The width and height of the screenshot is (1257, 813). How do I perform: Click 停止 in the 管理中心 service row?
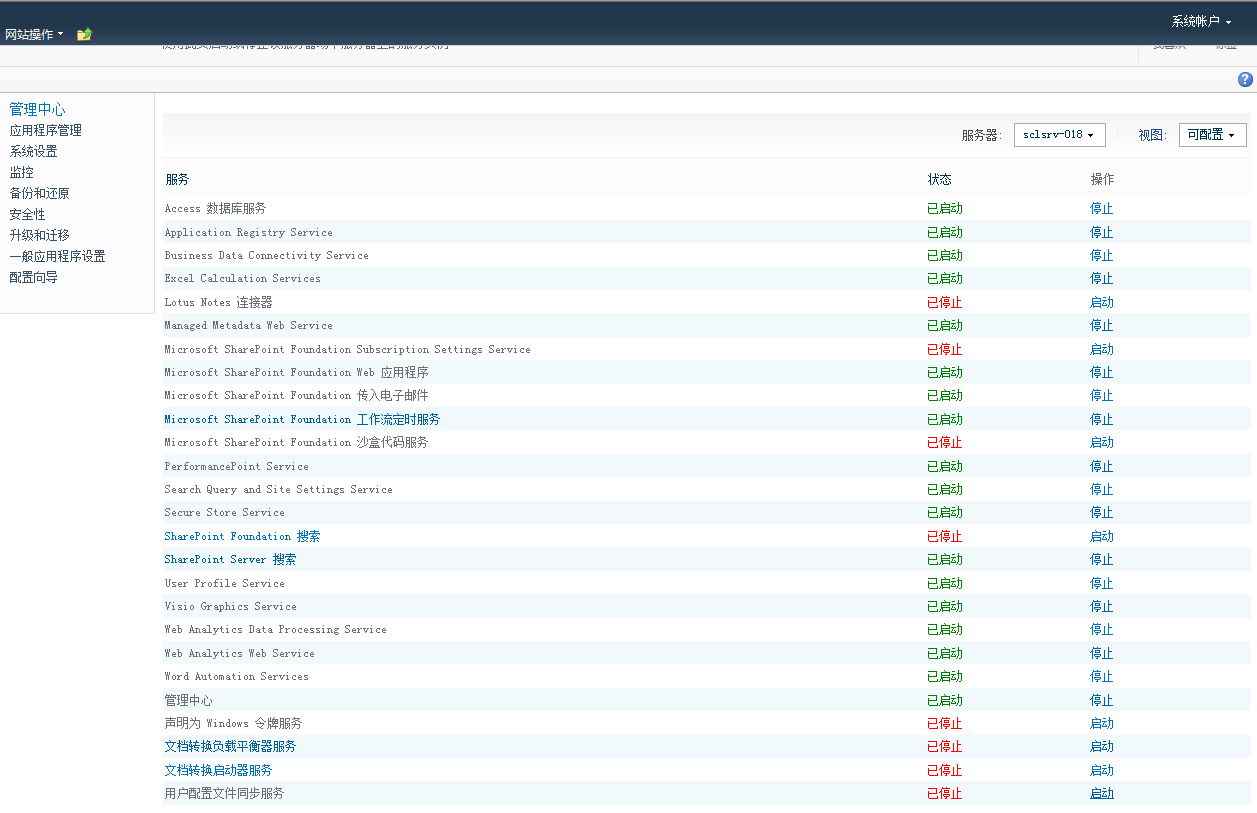click(1101, 700)
